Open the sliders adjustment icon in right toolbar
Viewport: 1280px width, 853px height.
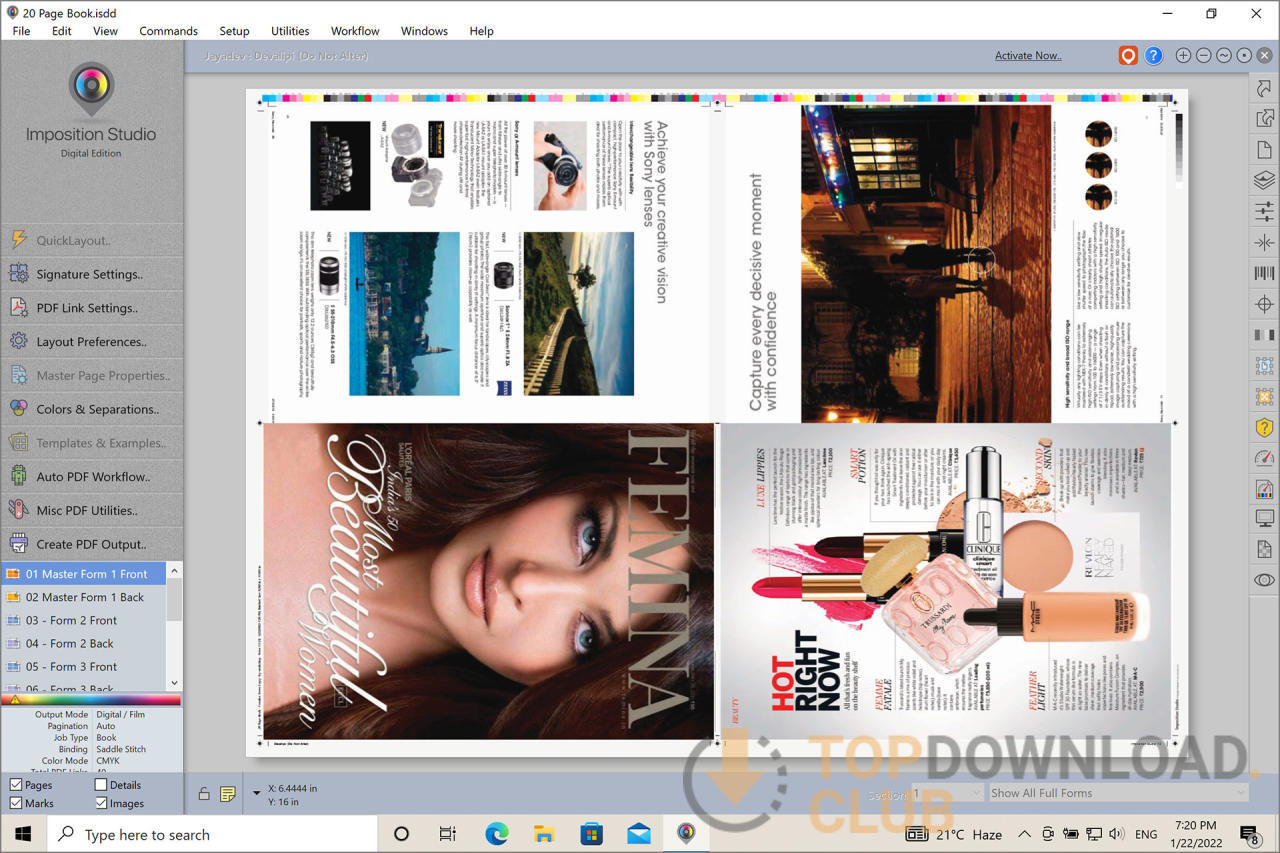tap(1264, 211)
